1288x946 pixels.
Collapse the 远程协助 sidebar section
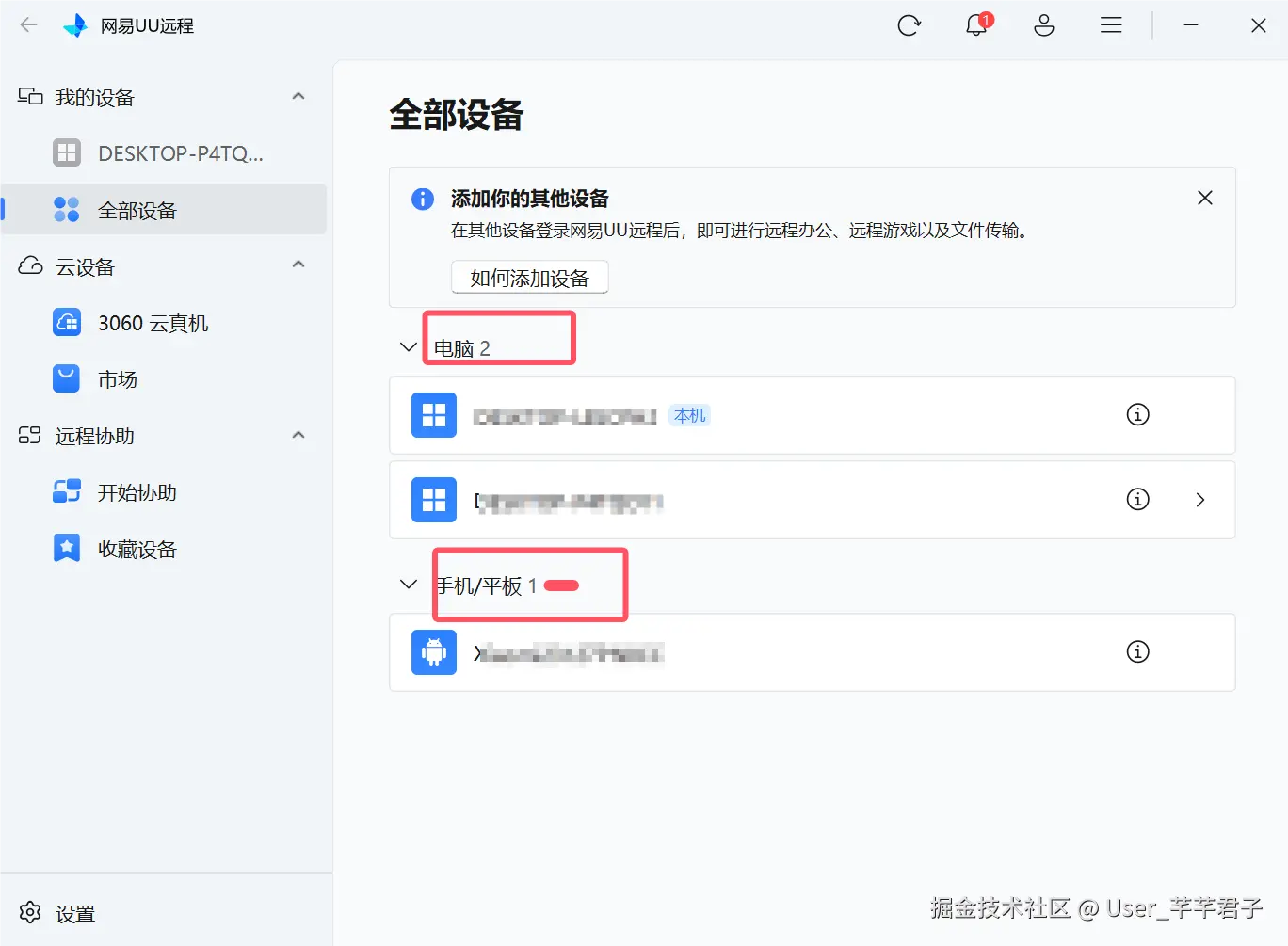[x=298, y=435]
